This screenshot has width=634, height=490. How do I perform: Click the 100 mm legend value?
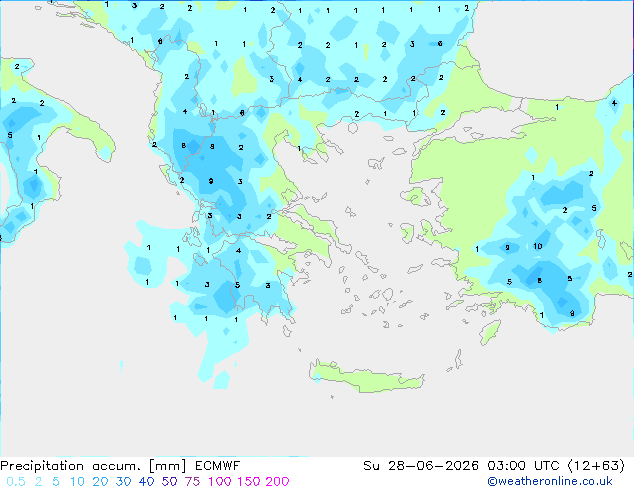[x=220, y=482]
